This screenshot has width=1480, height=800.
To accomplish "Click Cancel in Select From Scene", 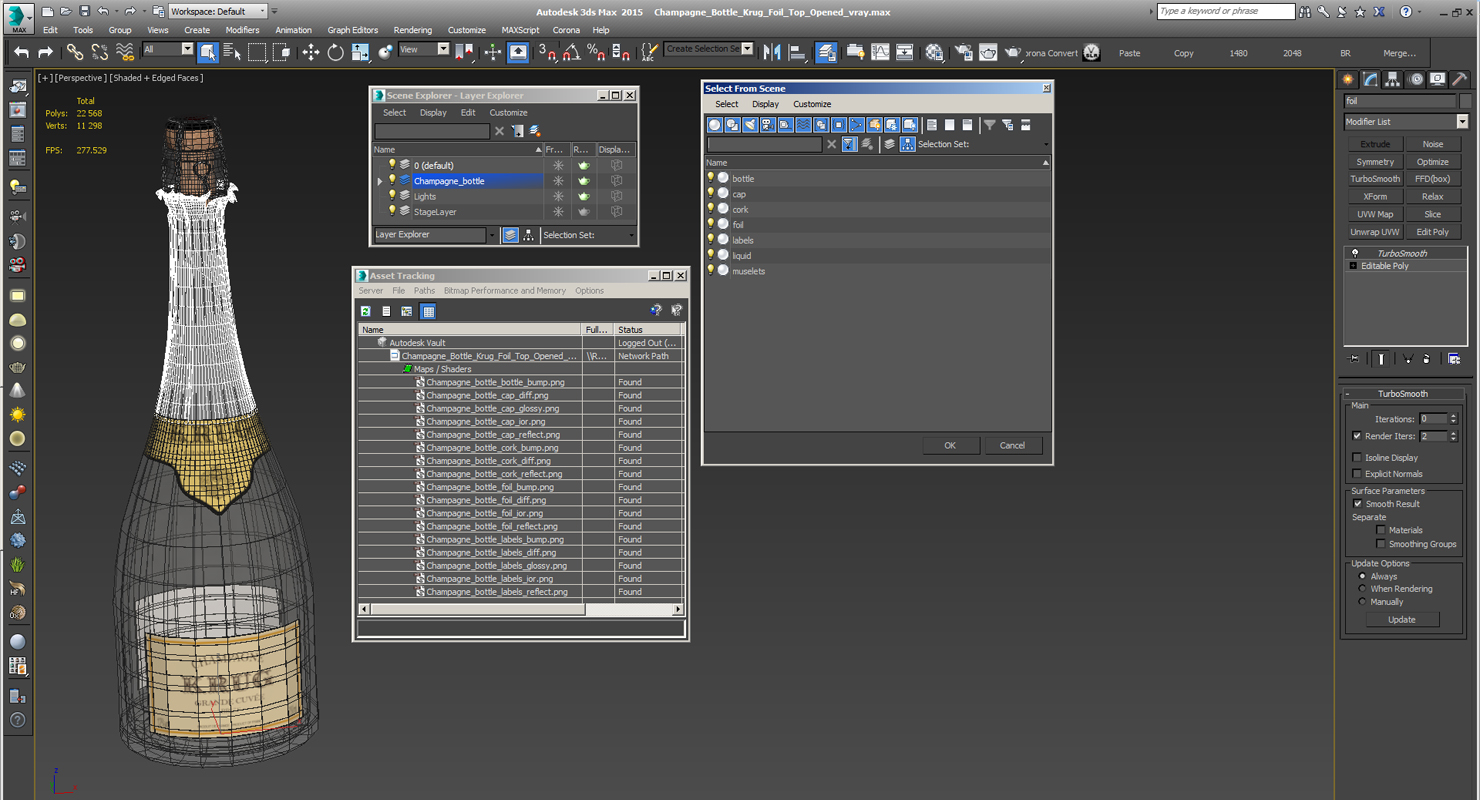I will tap(1012, 445).
